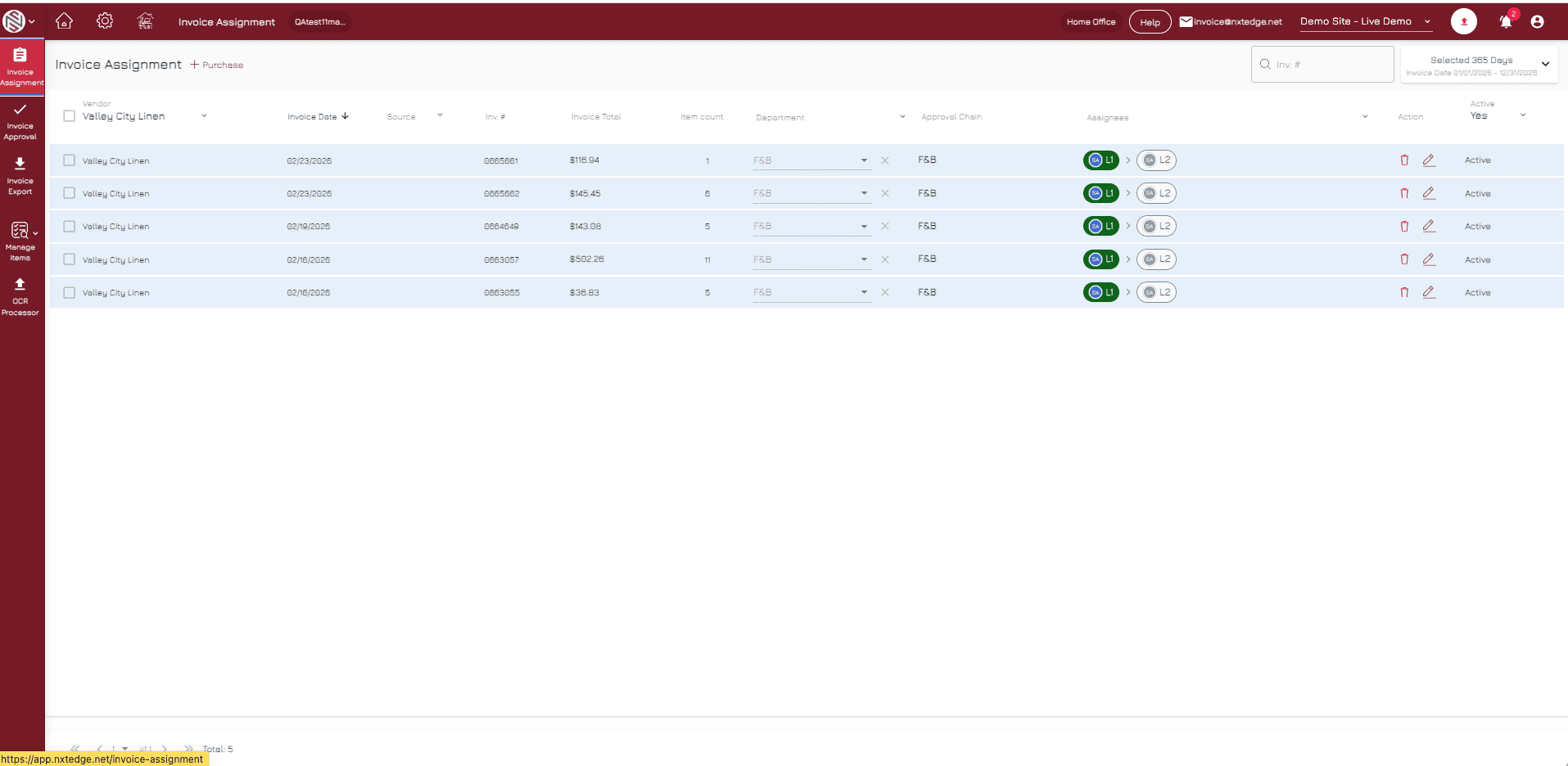This screenshot has height=766, width=1568.
Task: Open Selected 365 Days date range dropdown
Action: [x=1479, y=65]
